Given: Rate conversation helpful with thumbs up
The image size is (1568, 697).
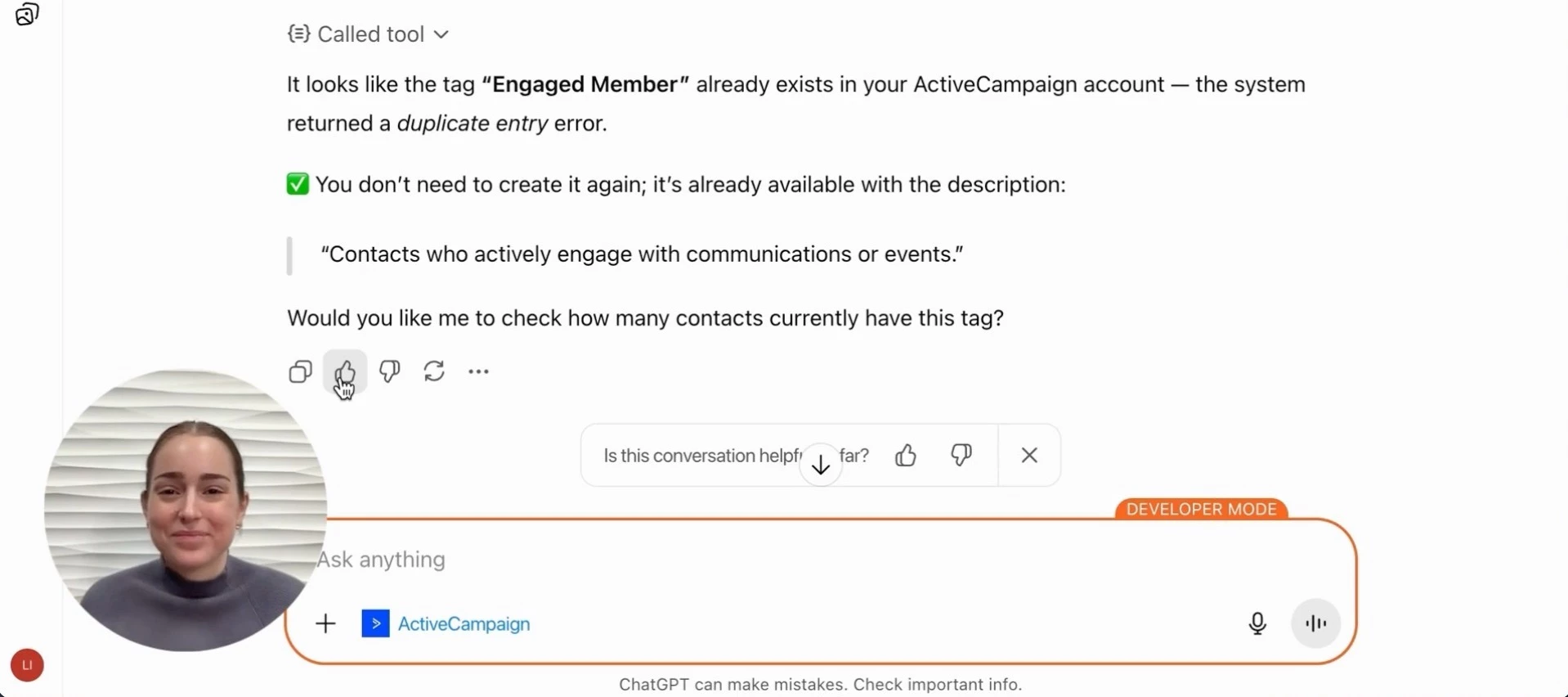Looking at the screenshot, I should click(x=906, y=456).
